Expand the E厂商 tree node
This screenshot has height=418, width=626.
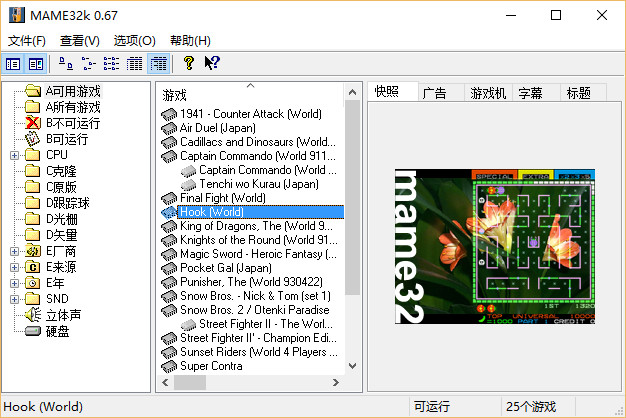point(14,251)
